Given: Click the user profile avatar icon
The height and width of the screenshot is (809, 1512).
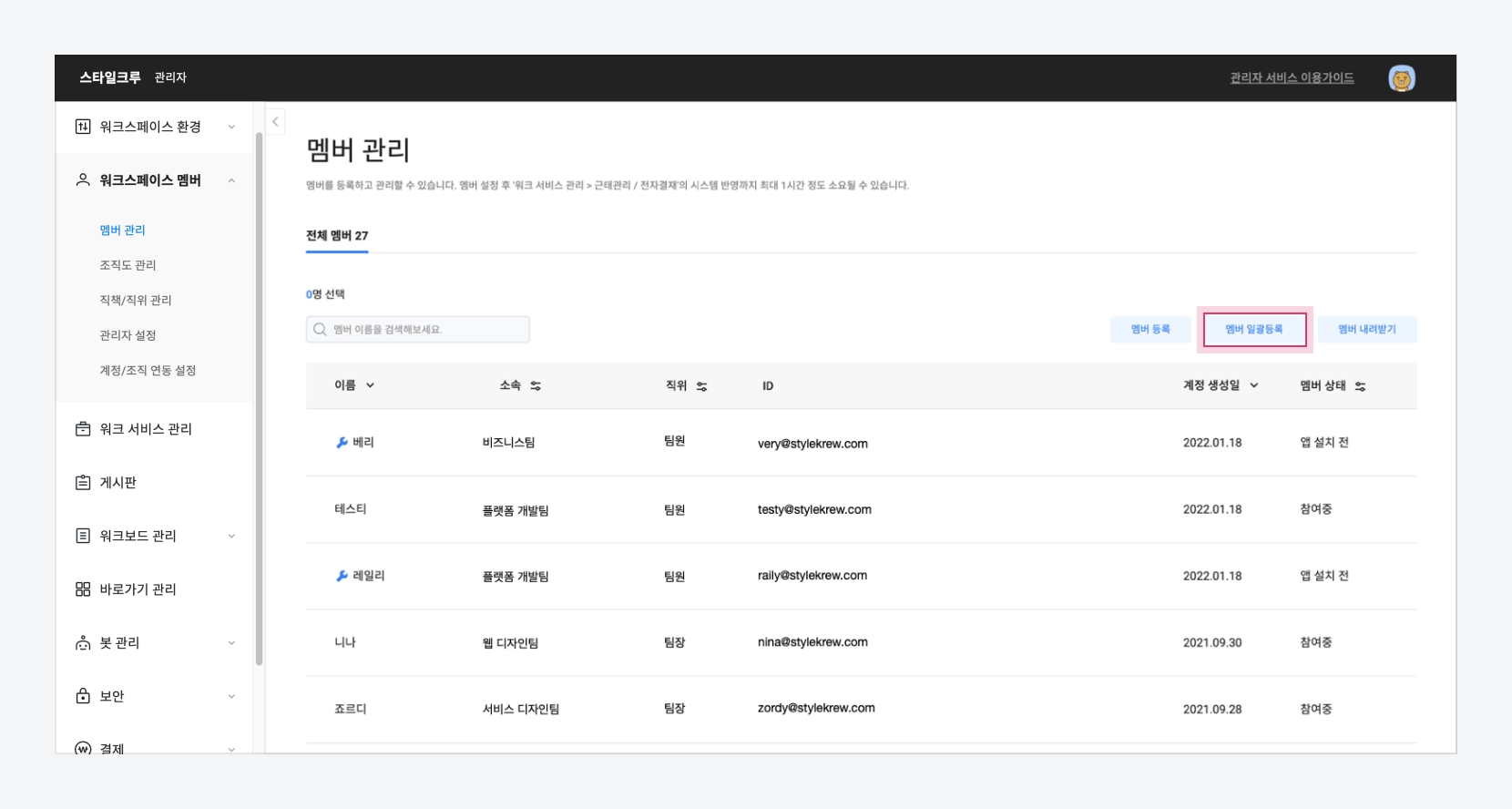Looking at the screenshot, I should pyautogui.click(x=1401, y=78).
